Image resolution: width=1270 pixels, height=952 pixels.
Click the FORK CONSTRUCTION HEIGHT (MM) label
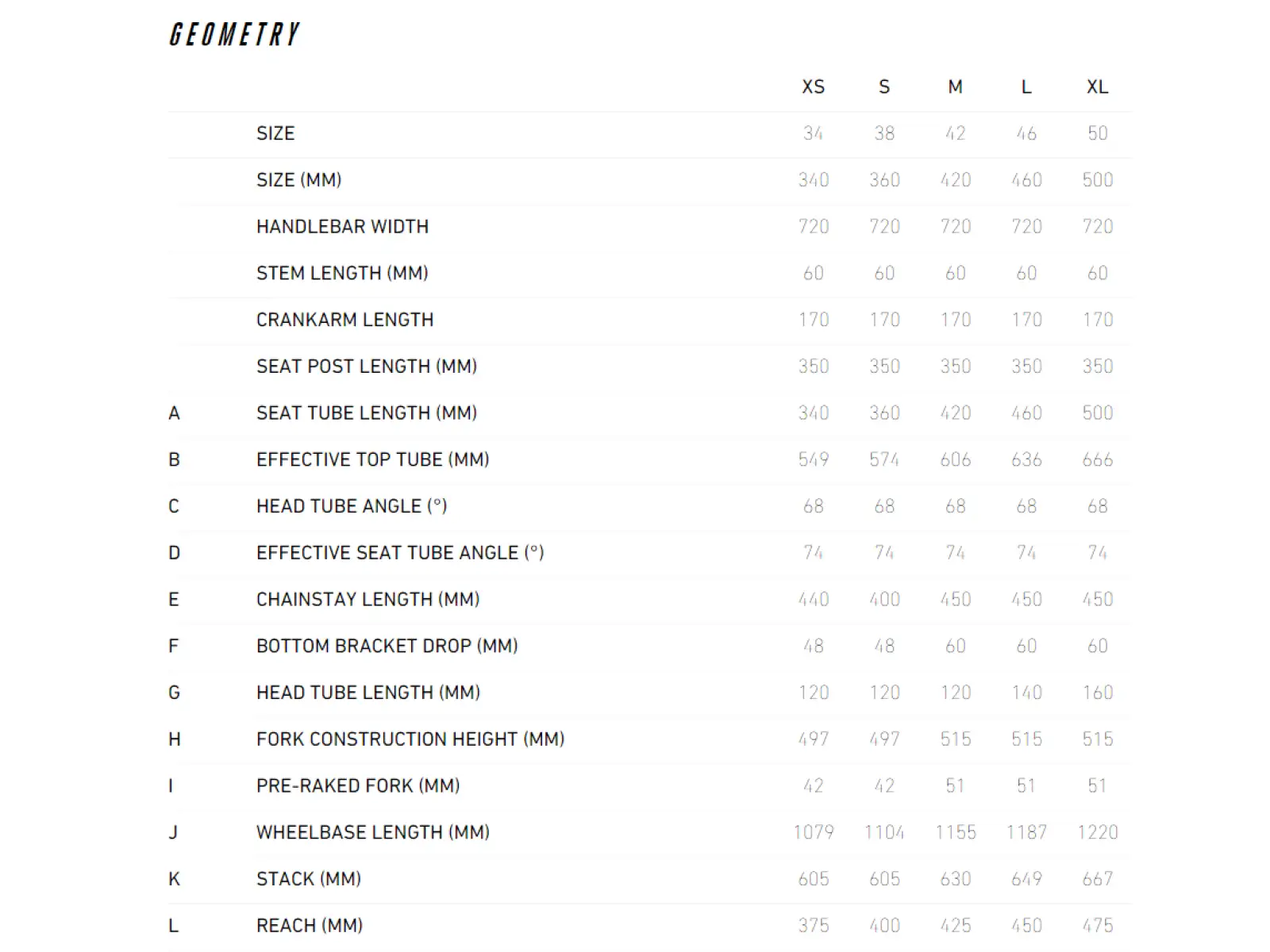pos(410,739)
